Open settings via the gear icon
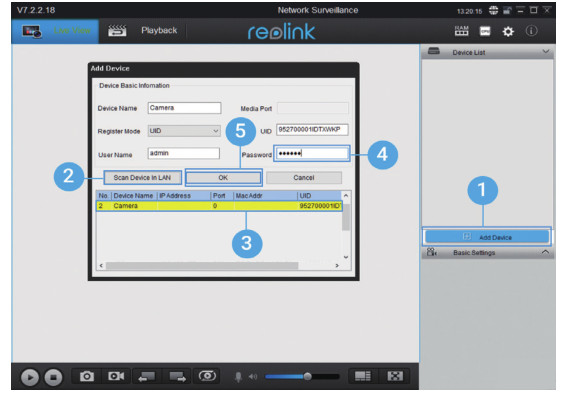The height and width of the screenshot is (398, 563). pos(508,32)
